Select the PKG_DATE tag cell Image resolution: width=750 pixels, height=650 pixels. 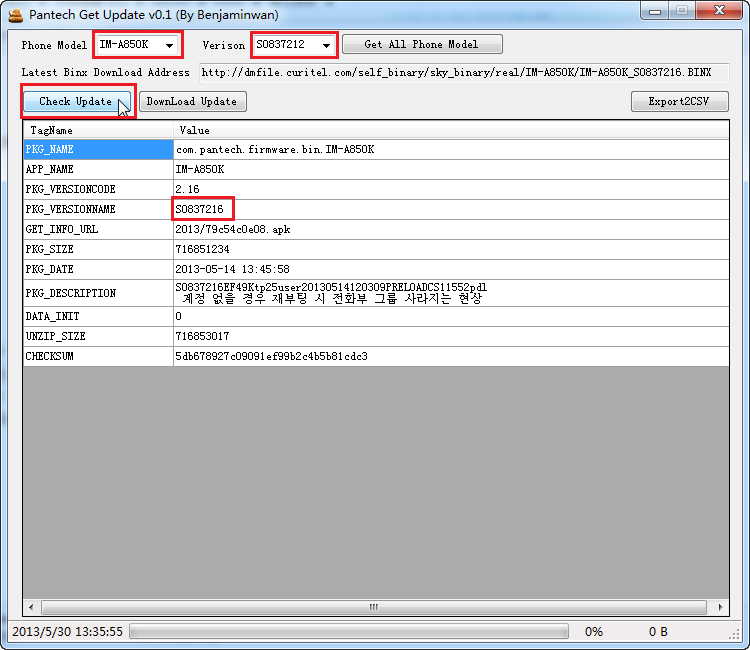98,269
